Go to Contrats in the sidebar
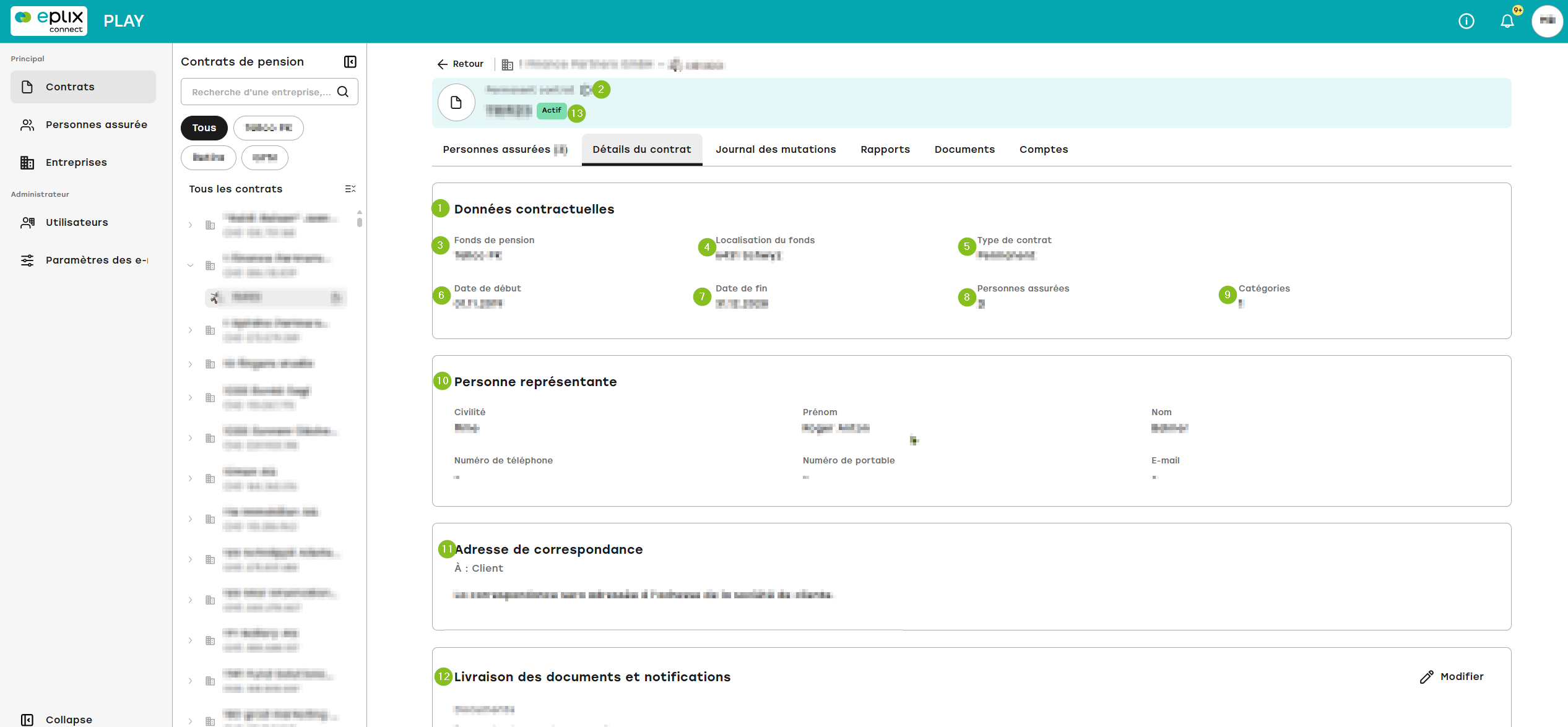 pyautogui.click(x=83, y=87)
